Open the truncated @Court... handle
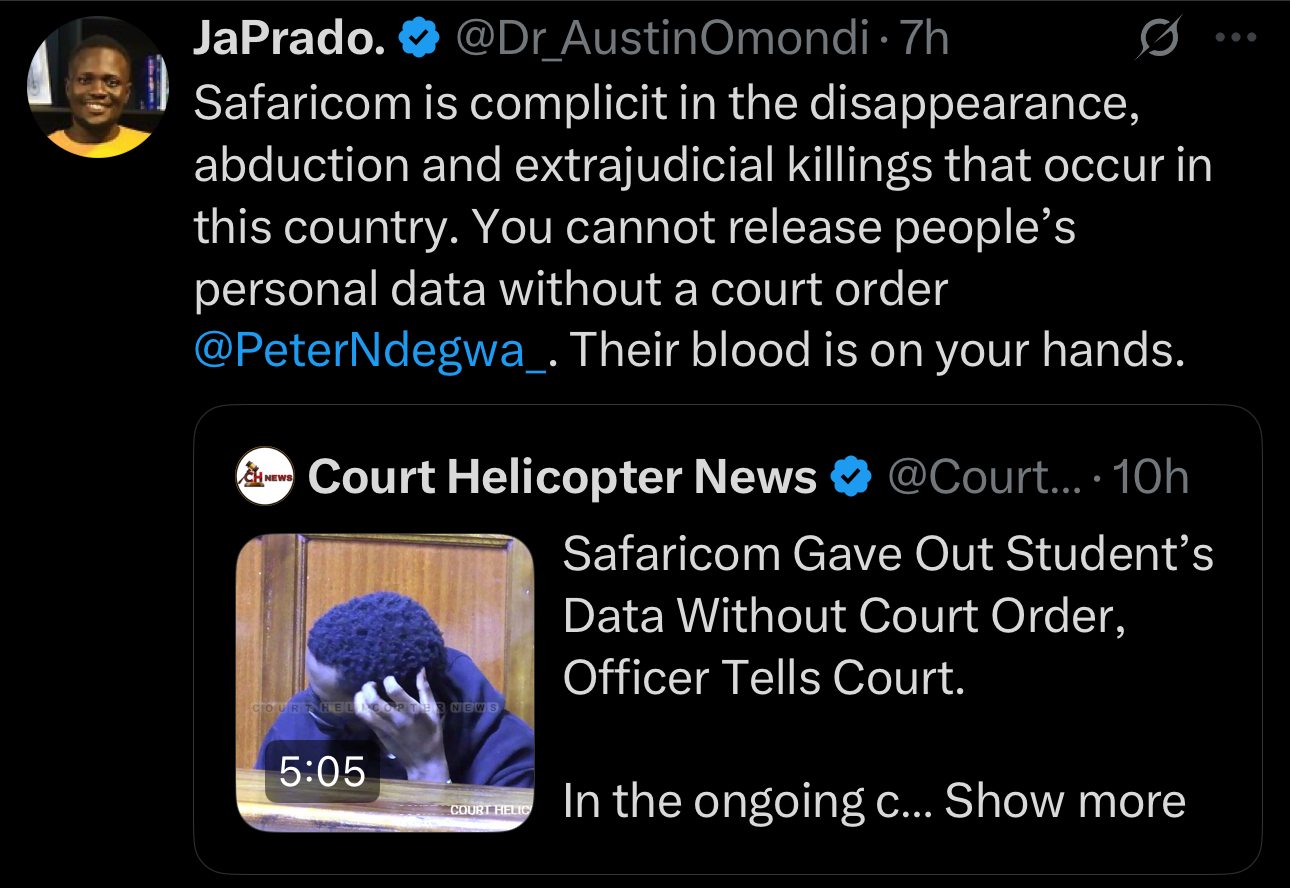The image size is (1290, 888). [984, 477]
